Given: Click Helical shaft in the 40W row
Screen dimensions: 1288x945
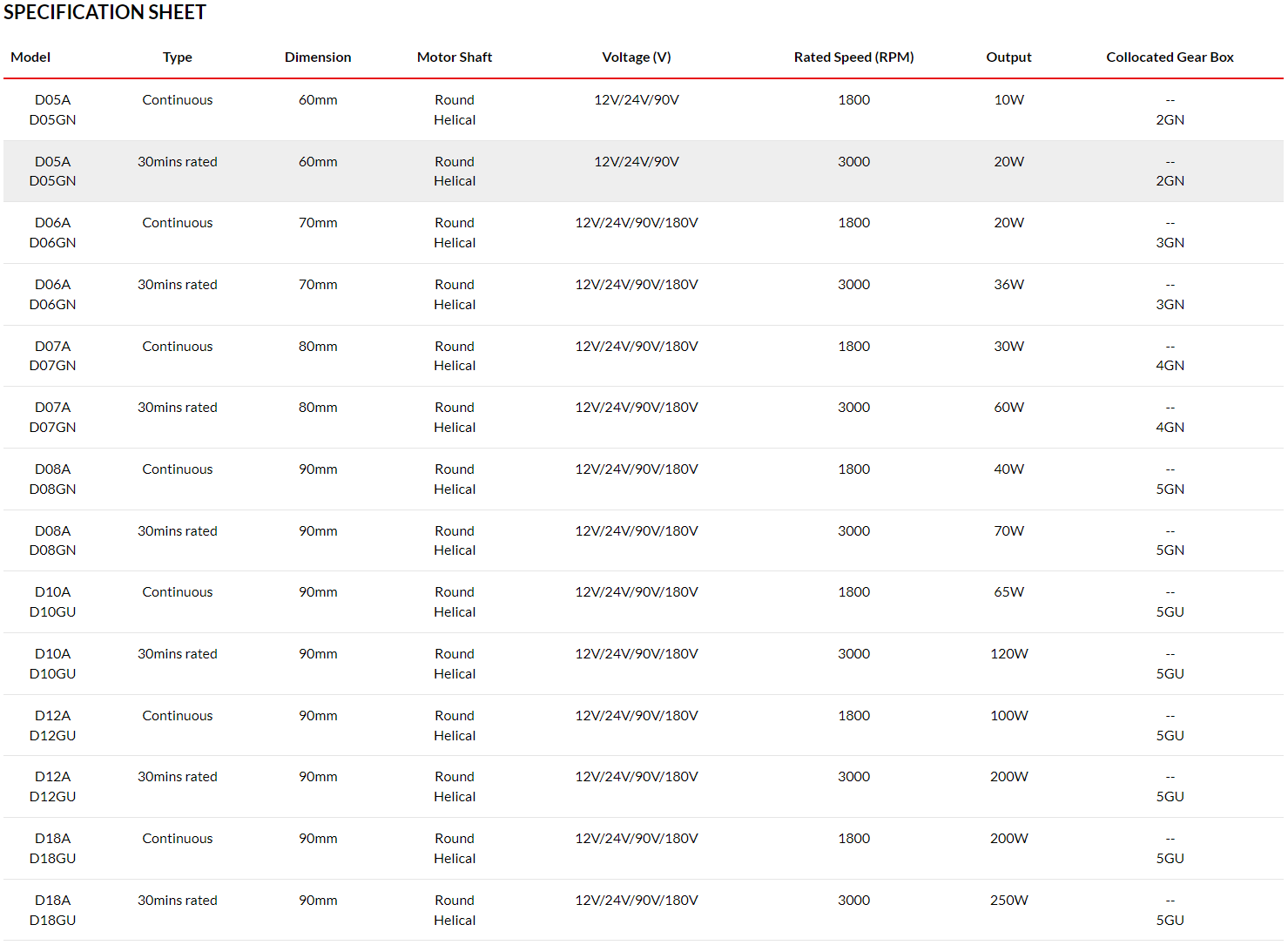Looking at the screenshot, I should (455, 489).
